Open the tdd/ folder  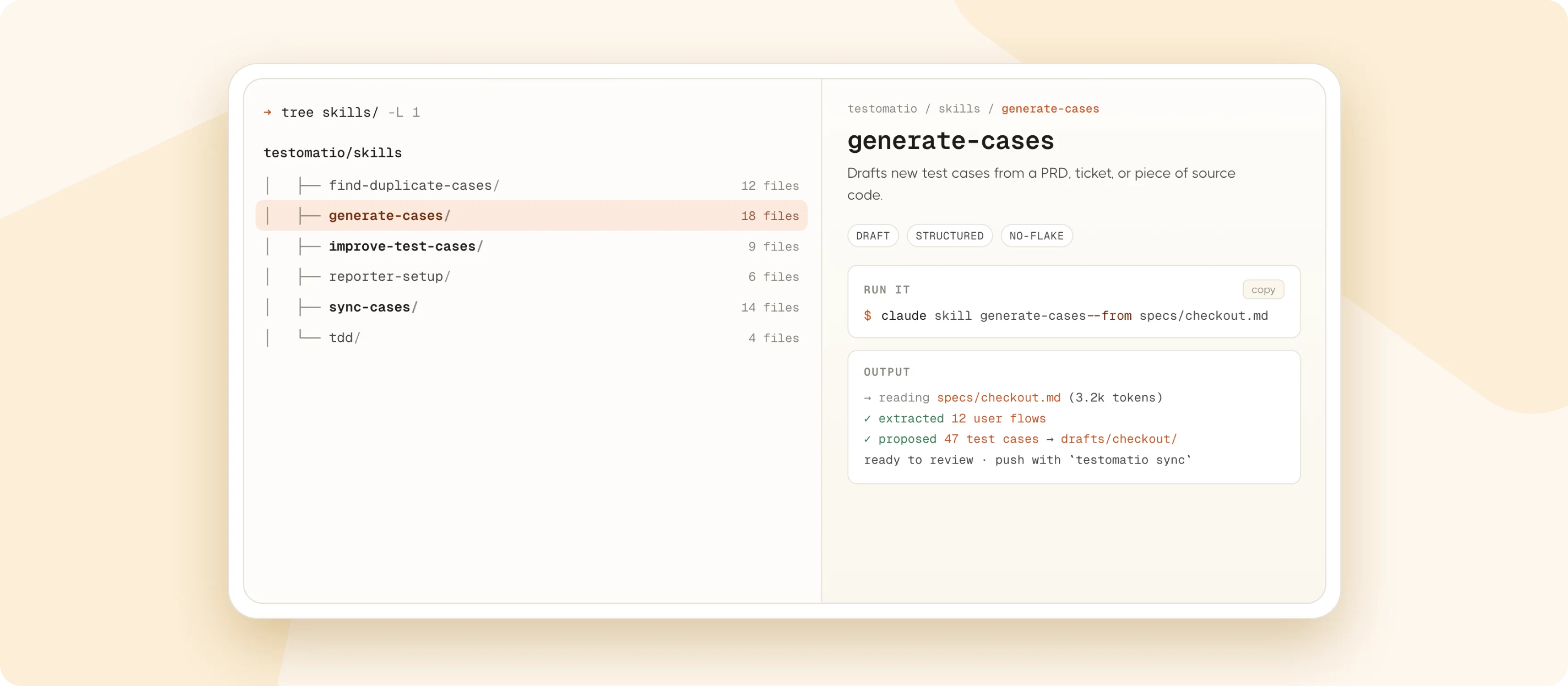click(x=532, y=337)
